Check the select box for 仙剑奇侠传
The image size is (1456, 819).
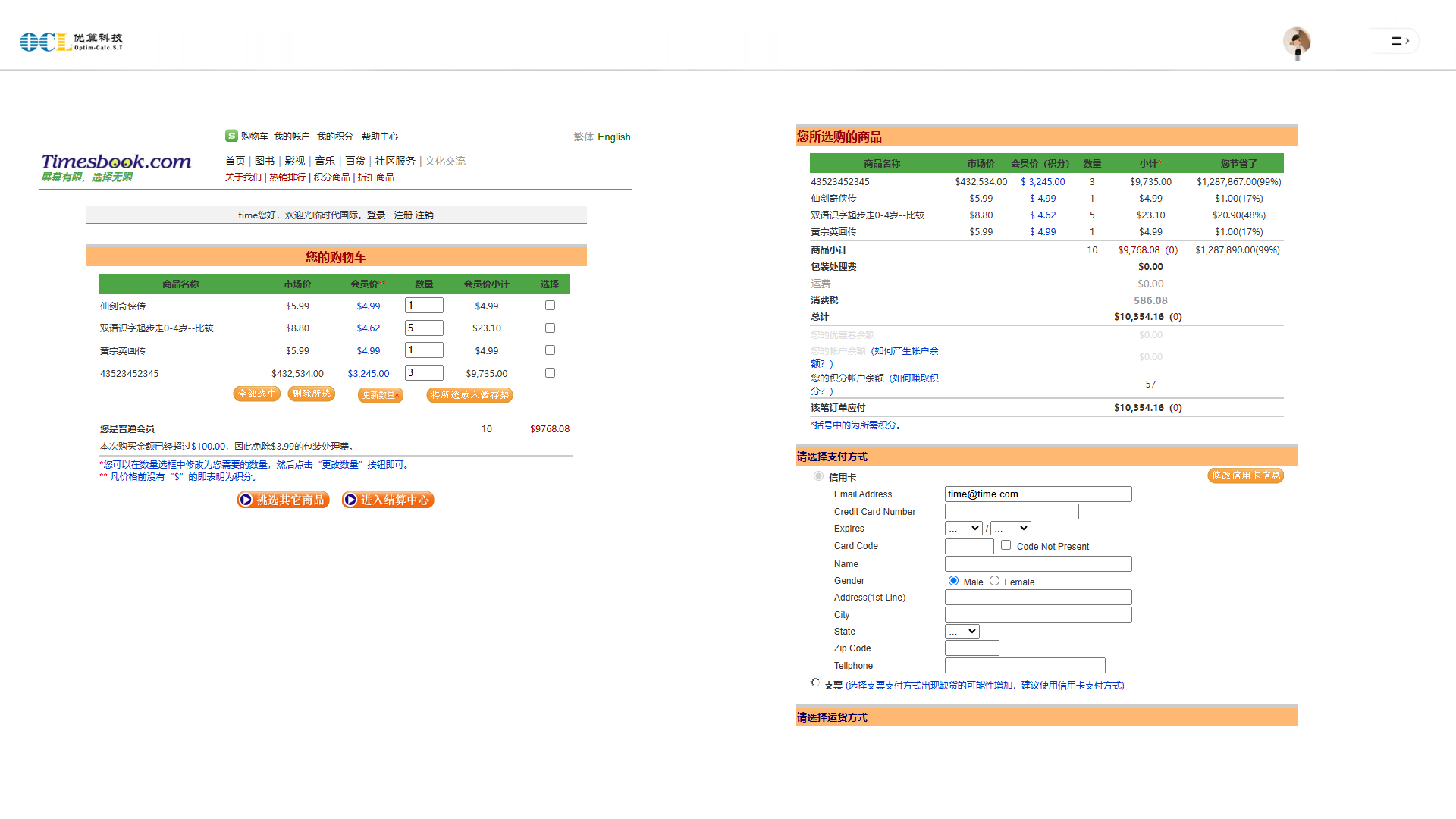(x=550, y=306)
